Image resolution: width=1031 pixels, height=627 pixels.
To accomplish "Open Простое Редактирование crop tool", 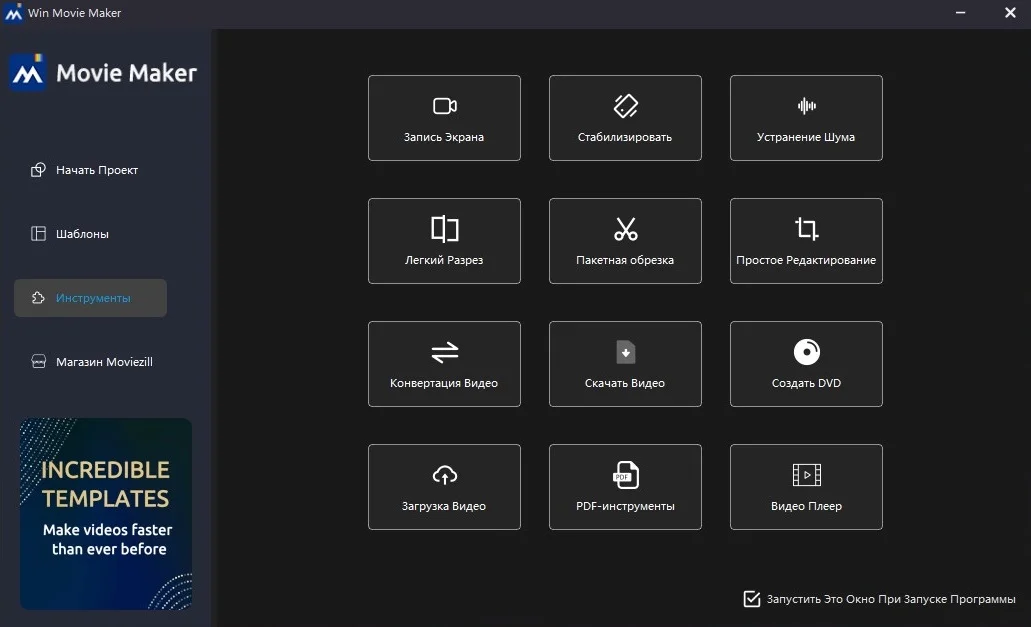I will tap(806, 241).
